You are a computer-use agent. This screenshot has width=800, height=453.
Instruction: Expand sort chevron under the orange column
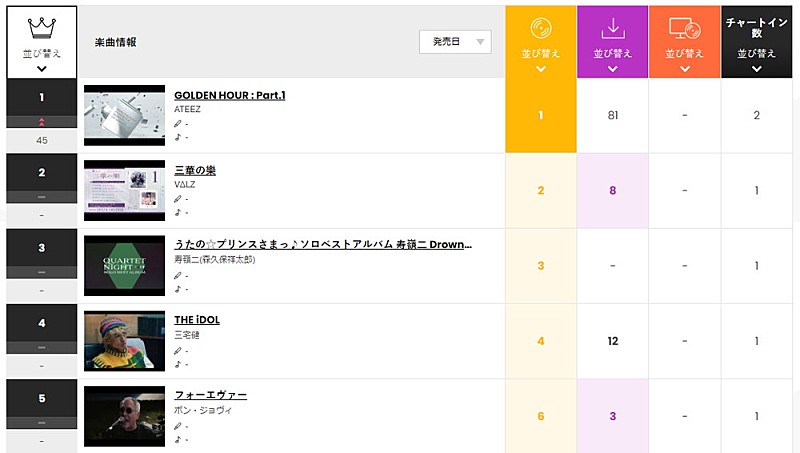point(685,69)
